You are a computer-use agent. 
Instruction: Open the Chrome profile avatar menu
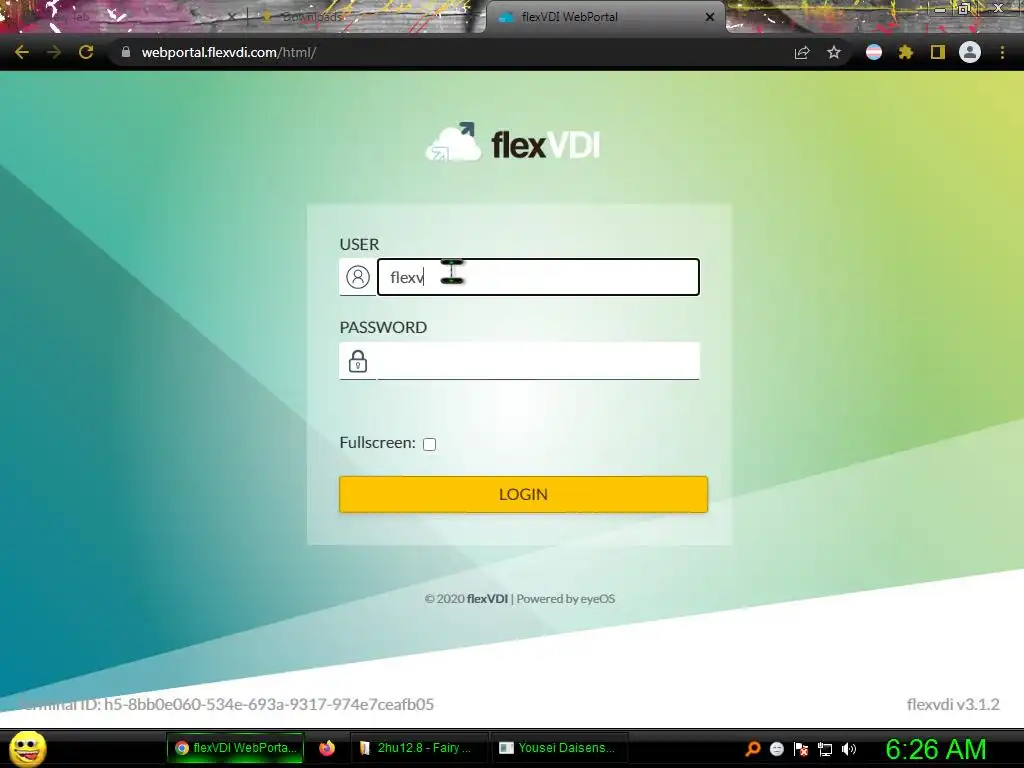(970, 52)
